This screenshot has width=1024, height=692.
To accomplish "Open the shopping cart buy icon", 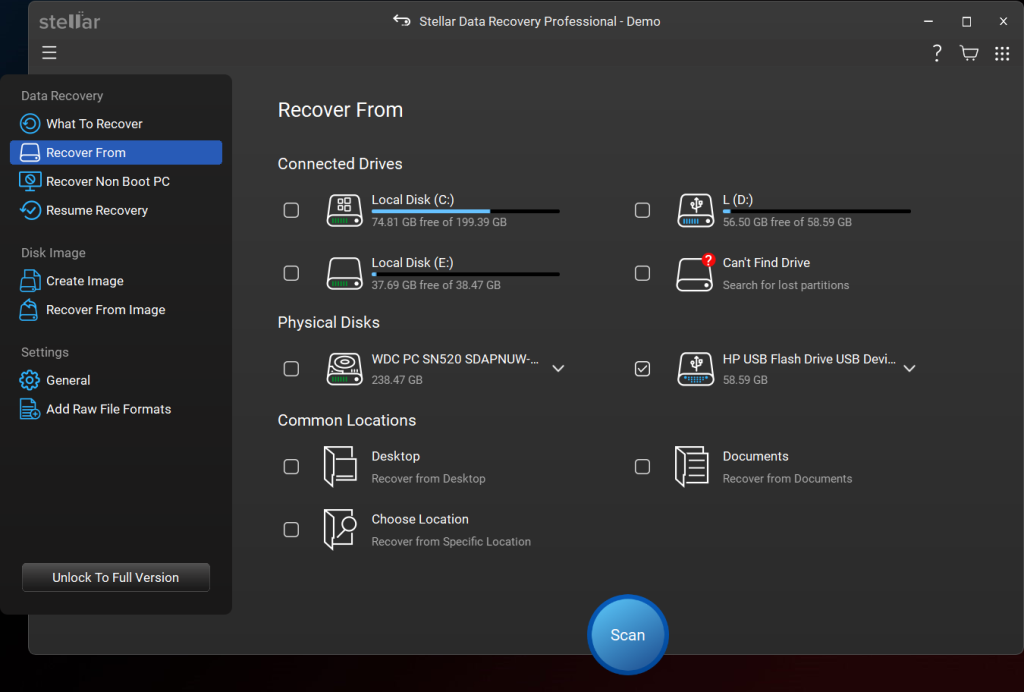I will click(x=969, y=54).
